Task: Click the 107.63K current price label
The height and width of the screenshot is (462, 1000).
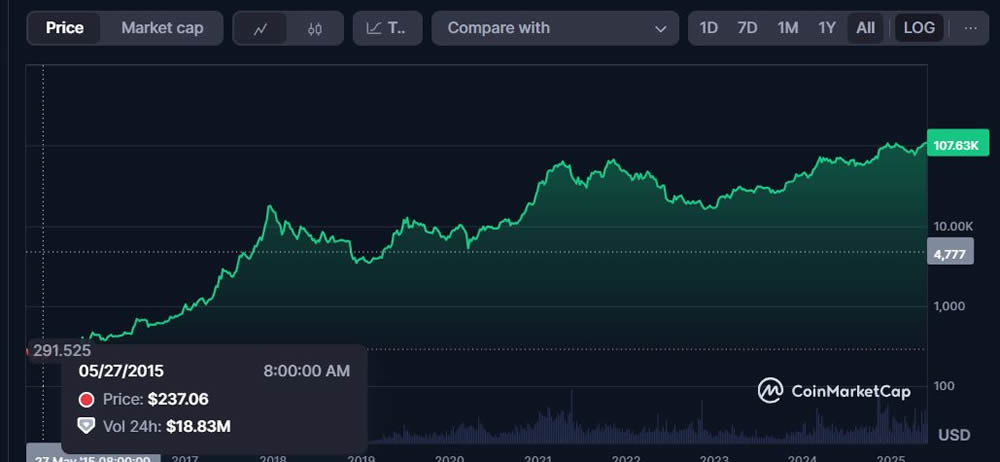Action: (x=958, y=146)
